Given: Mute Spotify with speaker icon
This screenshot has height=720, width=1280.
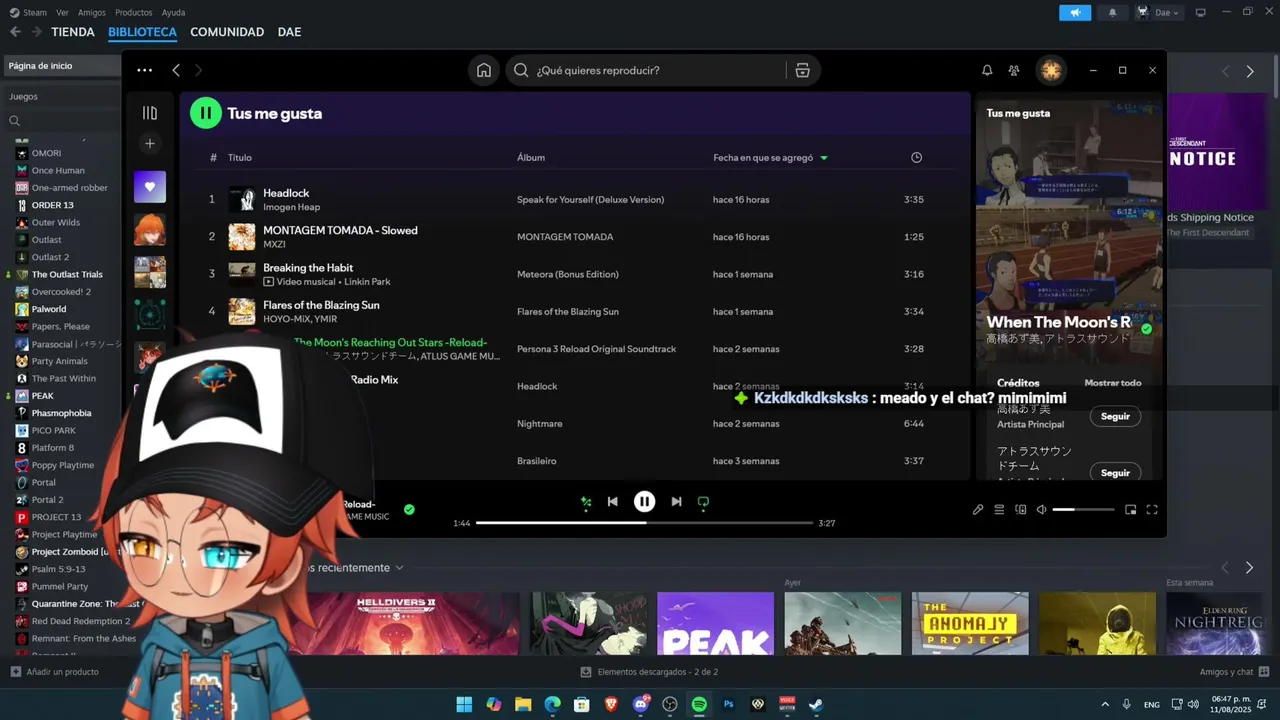Looking at the screenshot, I should tap(1041, 510).
